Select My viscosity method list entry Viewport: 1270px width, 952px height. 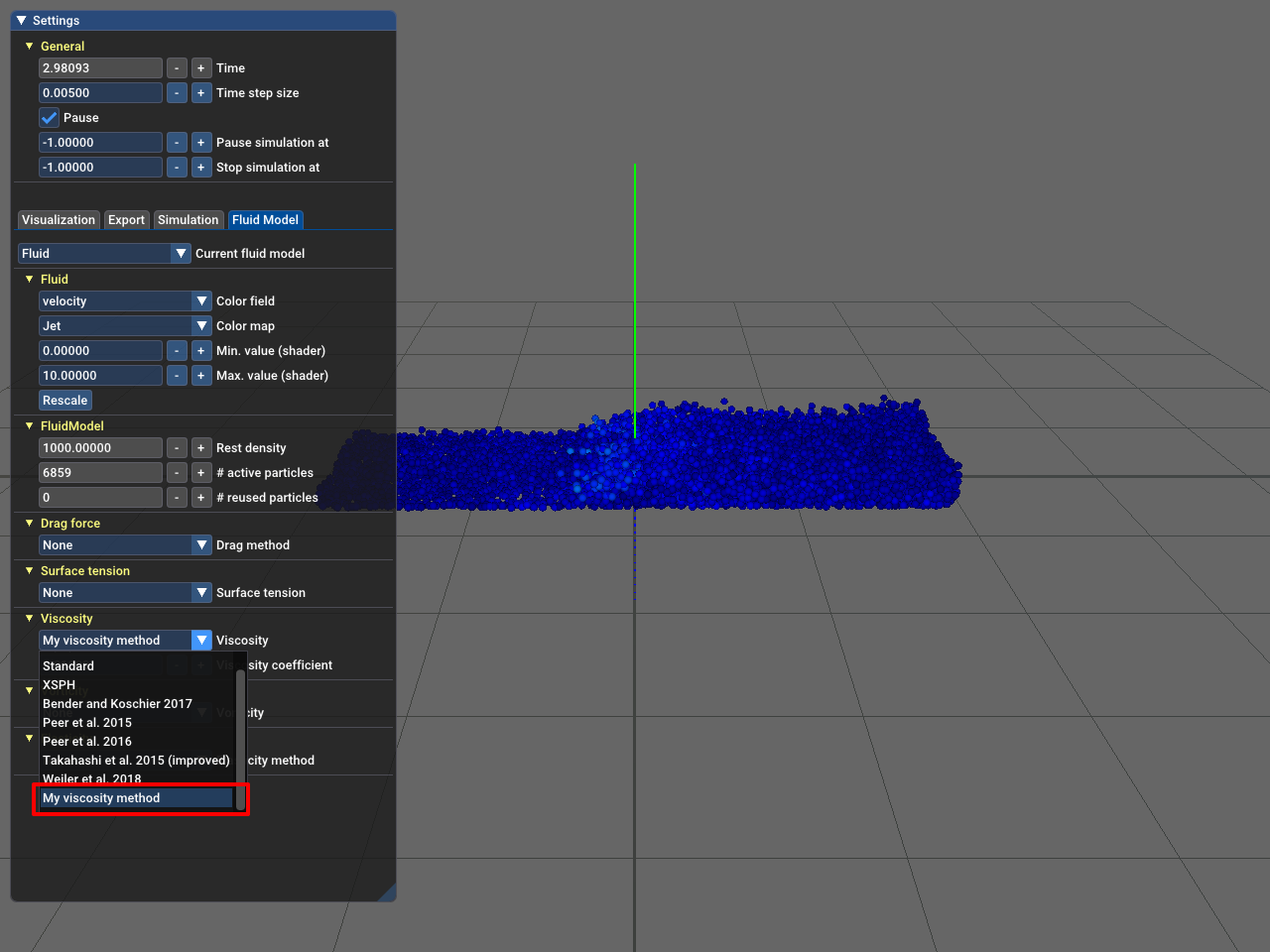pyautogui.click(x=137, y=798)
